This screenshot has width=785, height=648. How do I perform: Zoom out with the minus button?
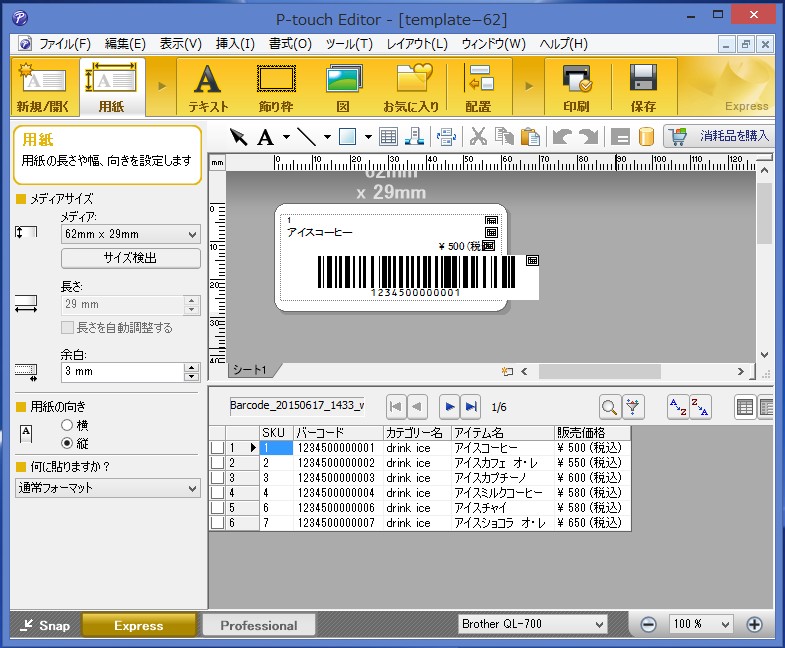pos(648,624)
